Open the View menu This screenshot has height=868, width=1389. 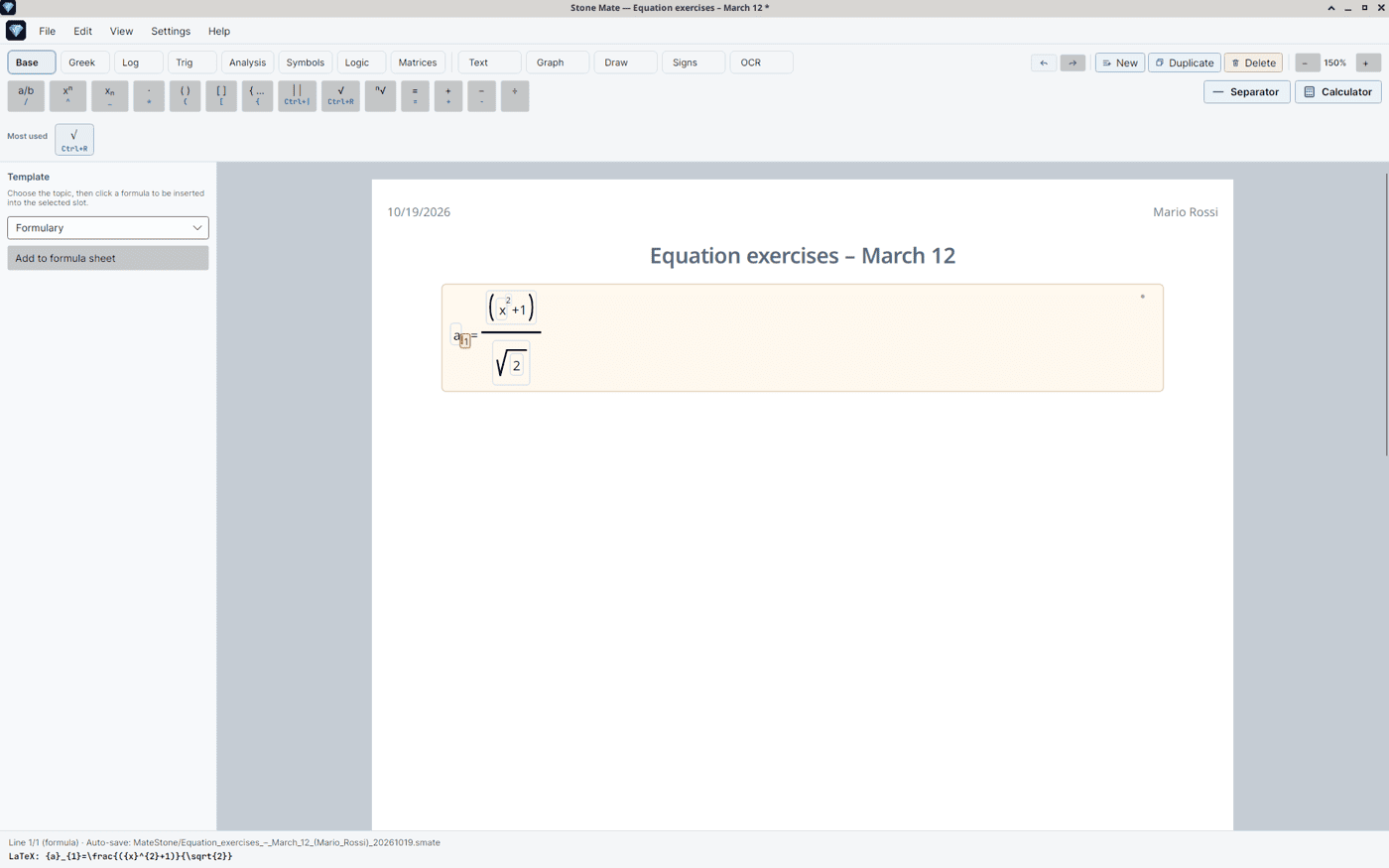[x=121, y=31]
